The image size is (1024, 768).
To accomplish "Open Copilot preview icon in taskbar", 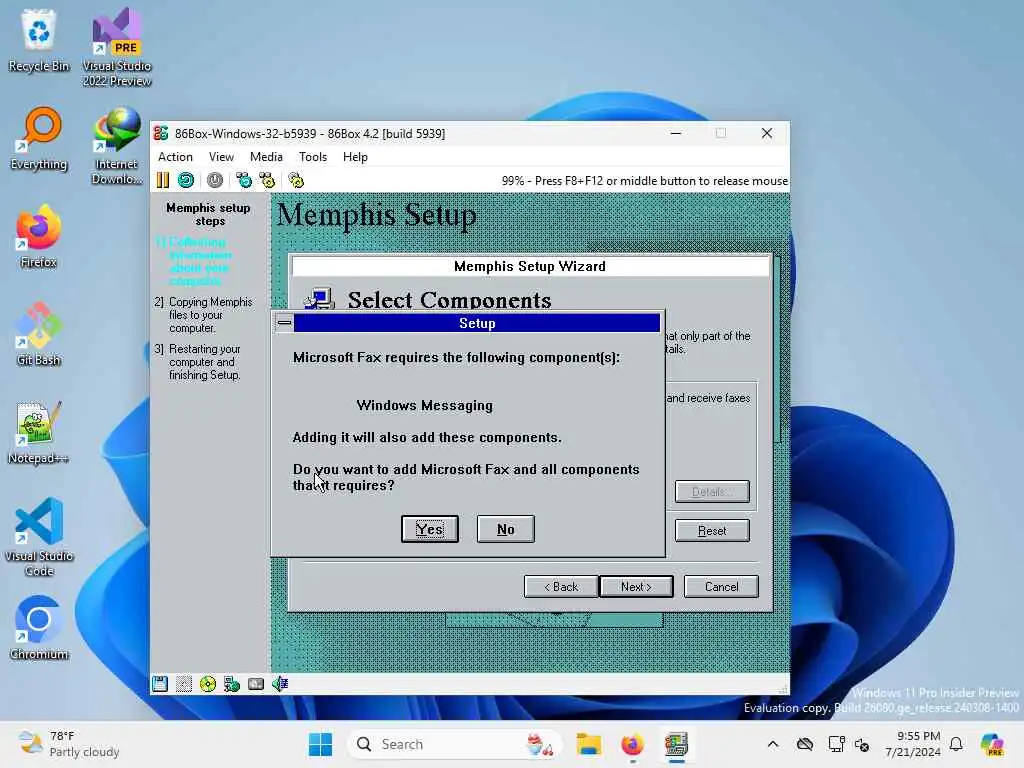I will click(992, 744).
